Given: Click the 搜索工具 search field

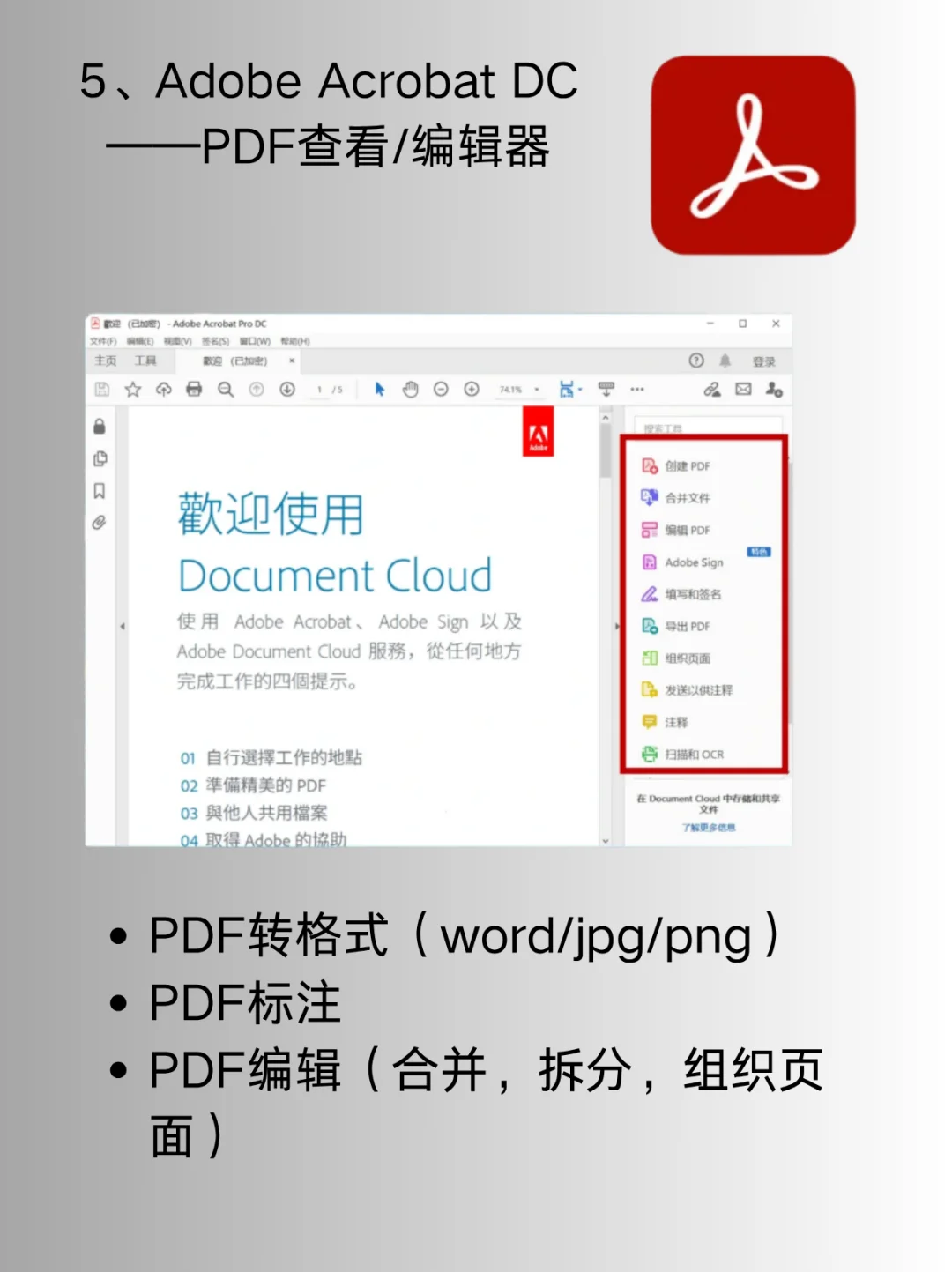Looking at the screenshot, I should 708,427.
